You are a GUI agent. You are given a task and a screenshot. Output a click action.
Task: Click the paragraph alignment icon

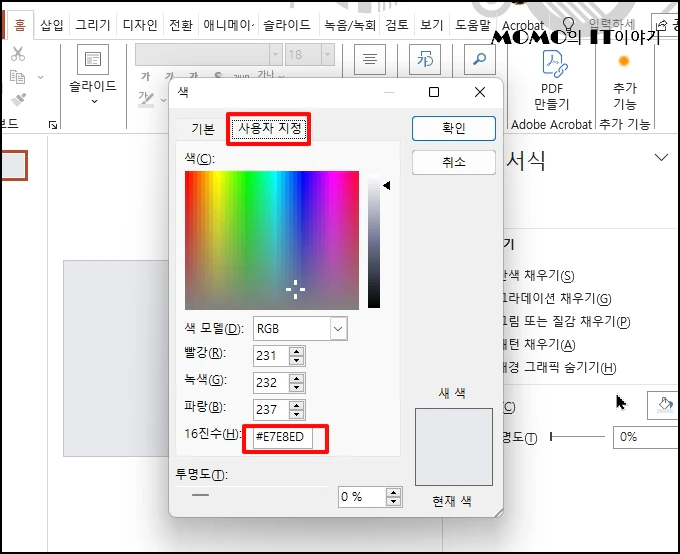369,59
